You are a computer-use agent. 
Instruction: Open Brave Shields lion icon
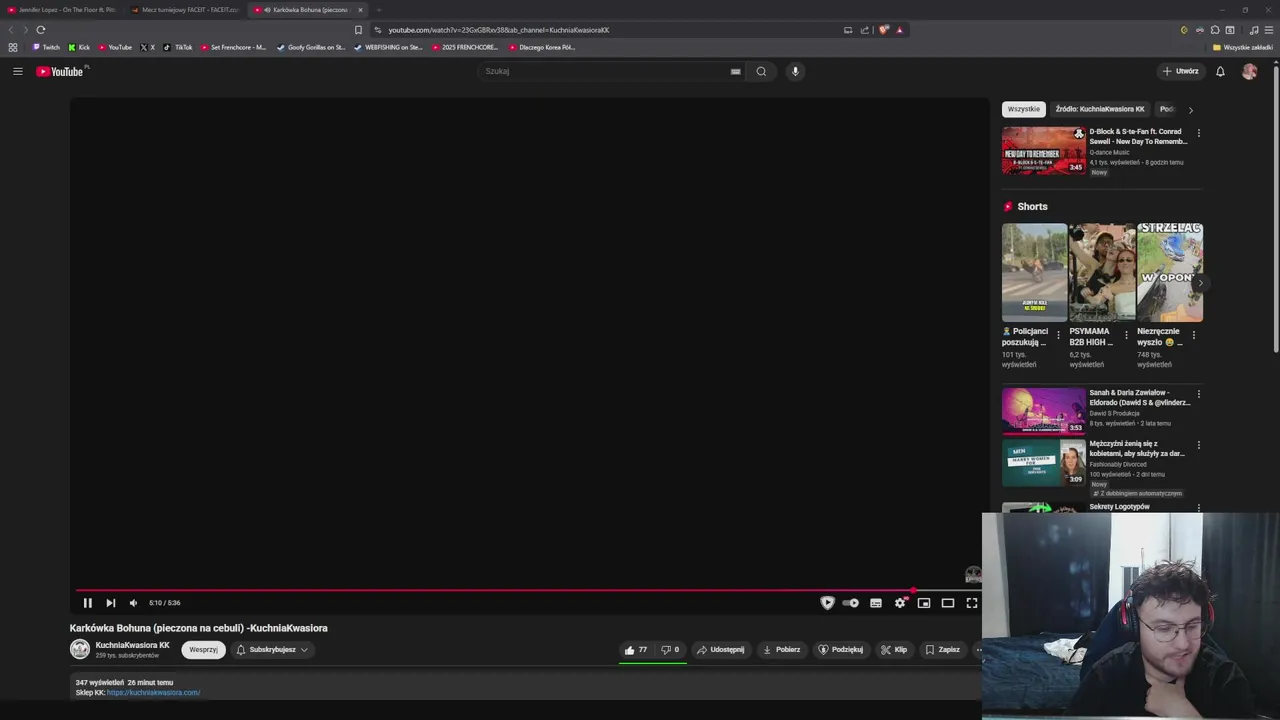pyautogui.click(x=883, y=30)
